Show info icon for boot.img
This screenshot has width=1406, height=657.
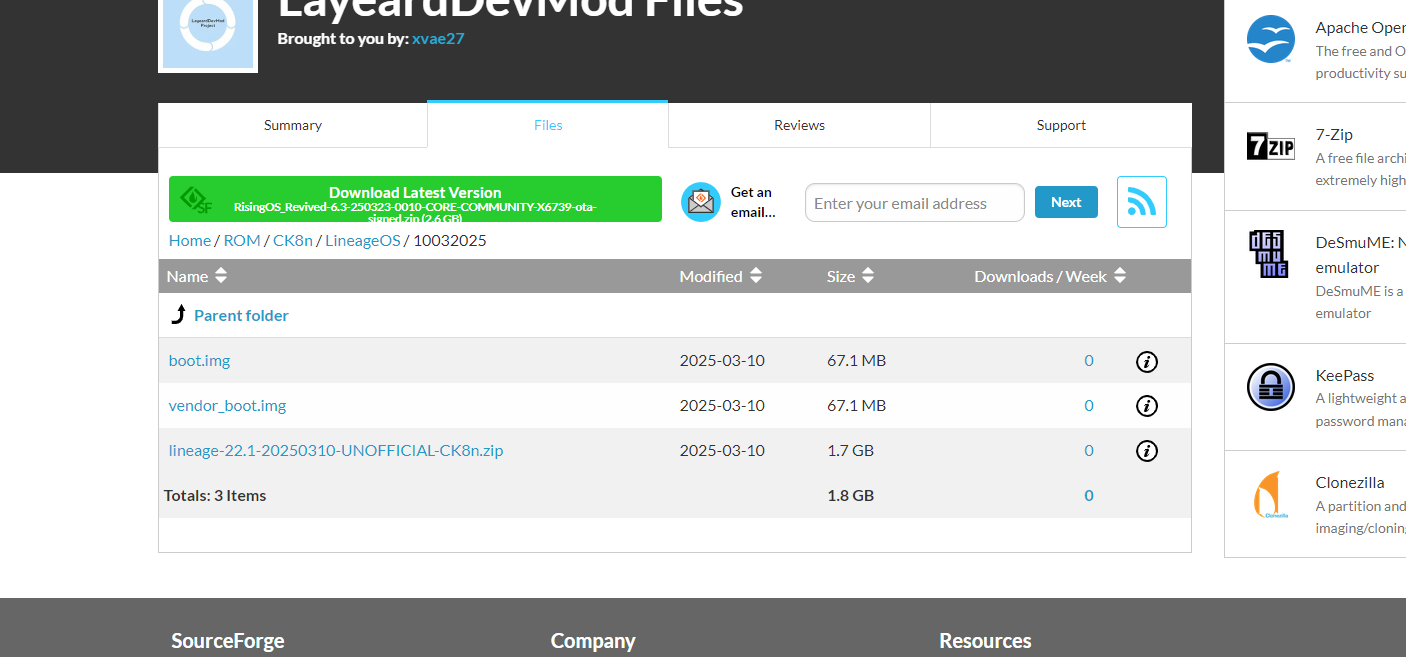coord(1147,361)
